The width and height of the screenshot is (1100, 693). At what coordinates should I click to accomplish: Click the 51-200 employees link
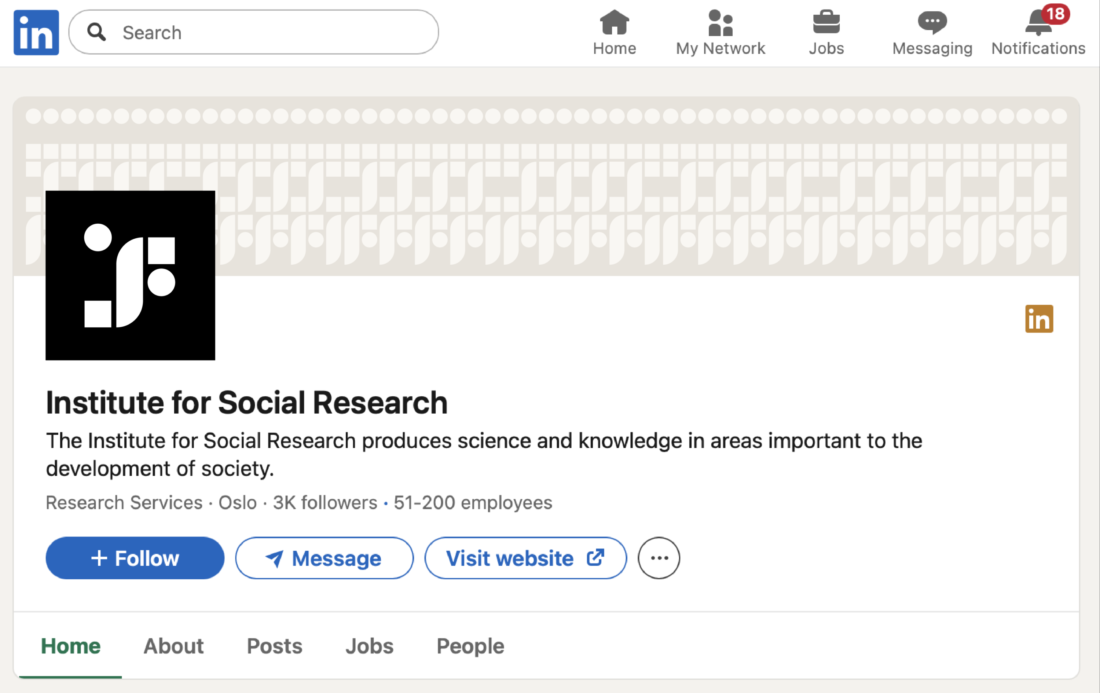tap(473, 503)
